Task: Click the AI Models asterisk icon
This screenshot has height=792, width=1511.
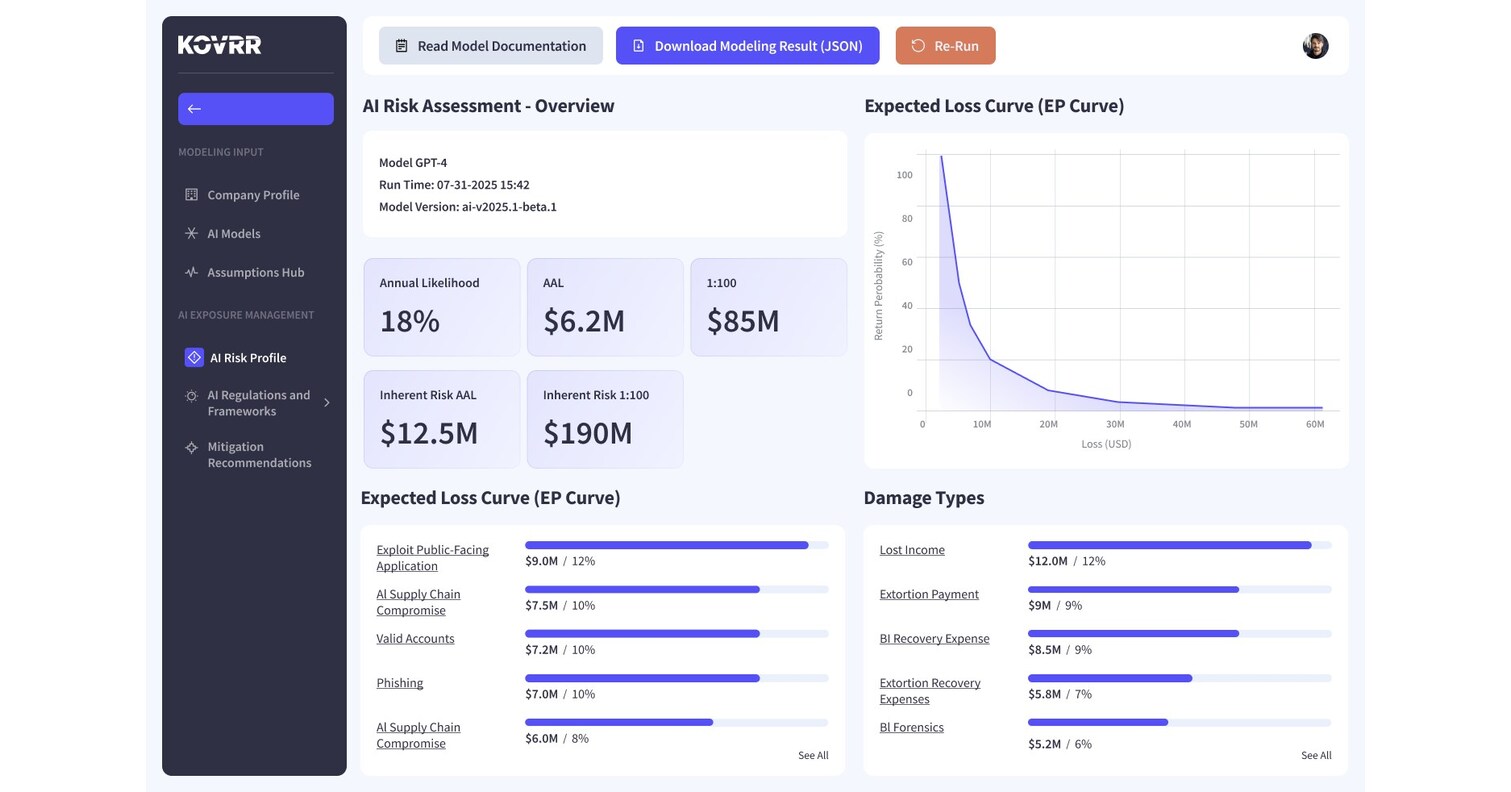Action: (x=192, y=233)
